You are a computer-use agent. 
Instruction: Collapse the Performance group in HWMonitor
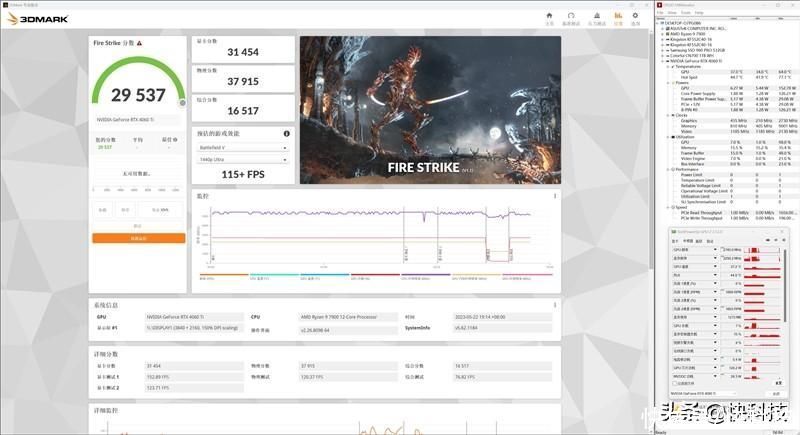(x=668, y=169)
